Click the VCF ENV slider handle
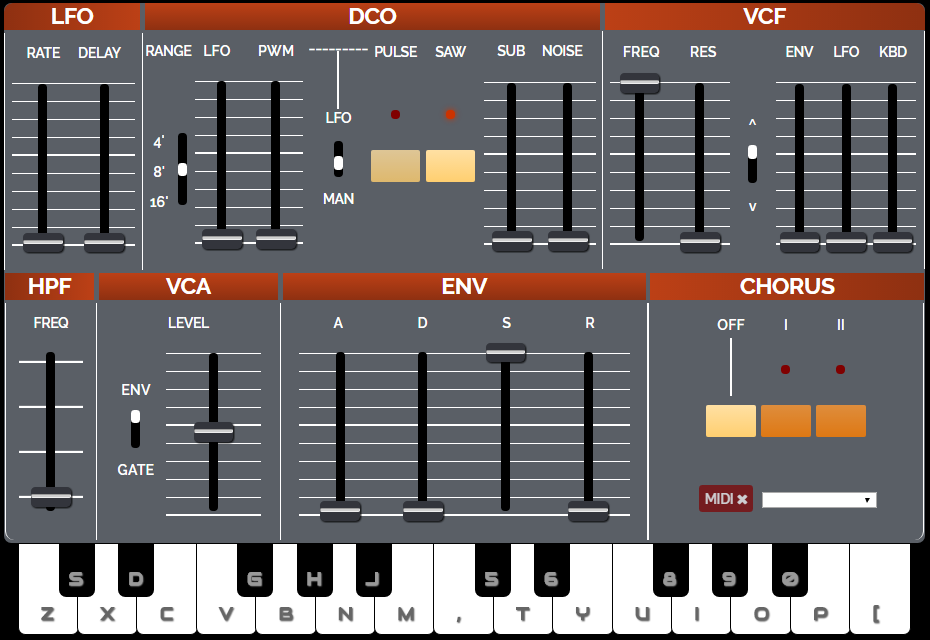930x640 pixels. pos(800,242)
